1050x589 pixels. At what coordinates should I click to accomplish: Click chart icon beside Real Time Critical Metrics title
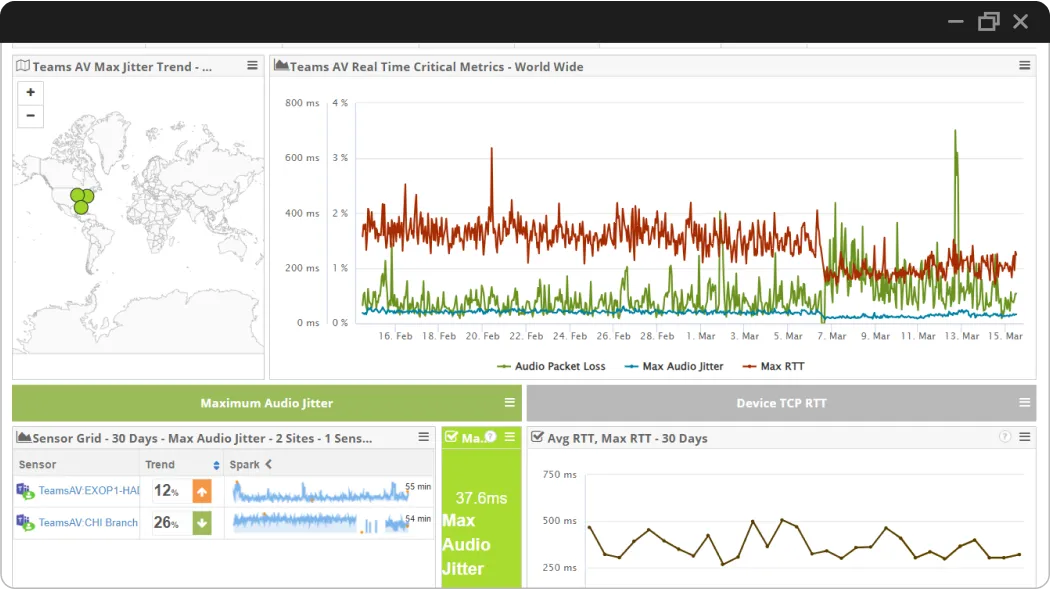(281, 66)
